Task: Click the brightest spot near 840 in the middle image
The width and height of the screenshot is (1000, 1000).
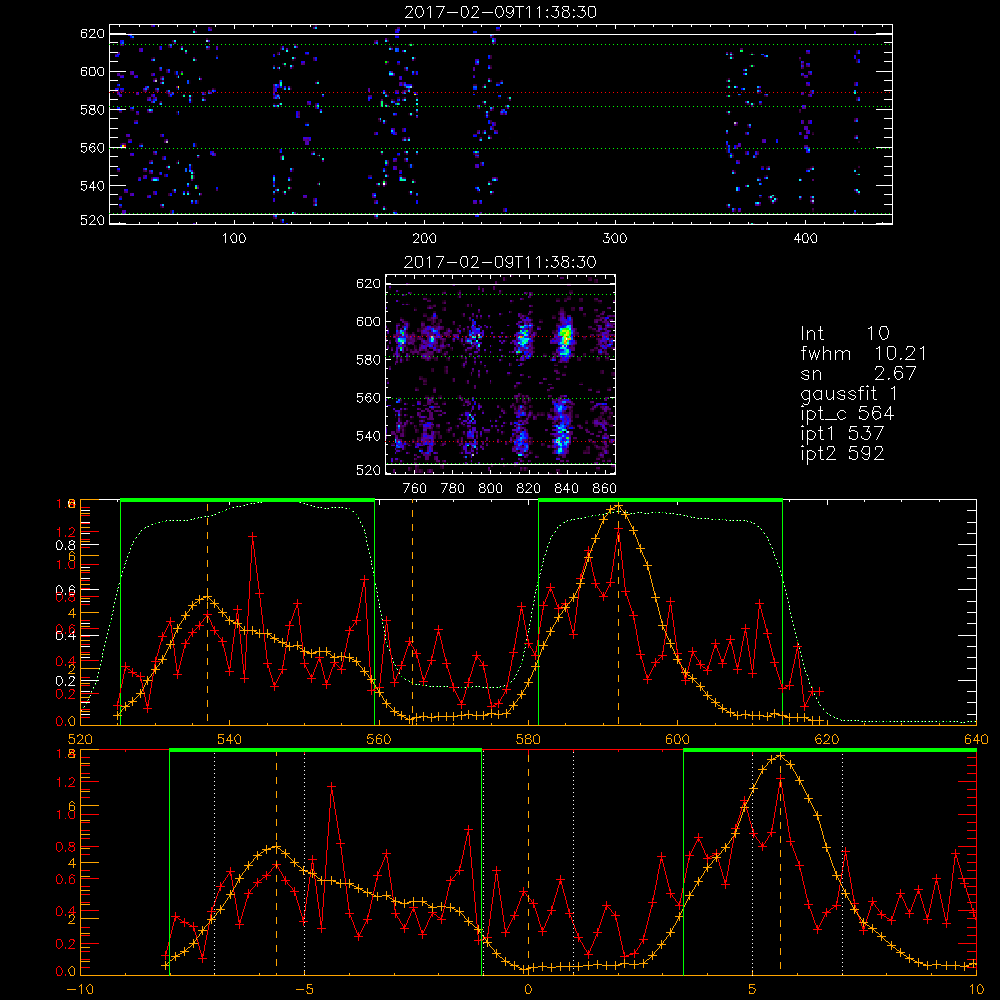Action: coord(564,334)
